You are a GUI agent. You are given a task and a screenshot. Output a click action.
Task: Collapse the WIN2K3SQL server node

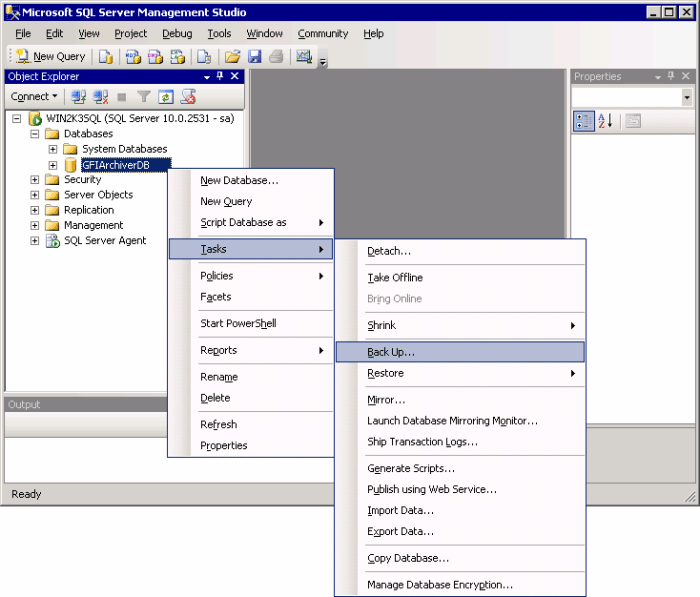17,118
